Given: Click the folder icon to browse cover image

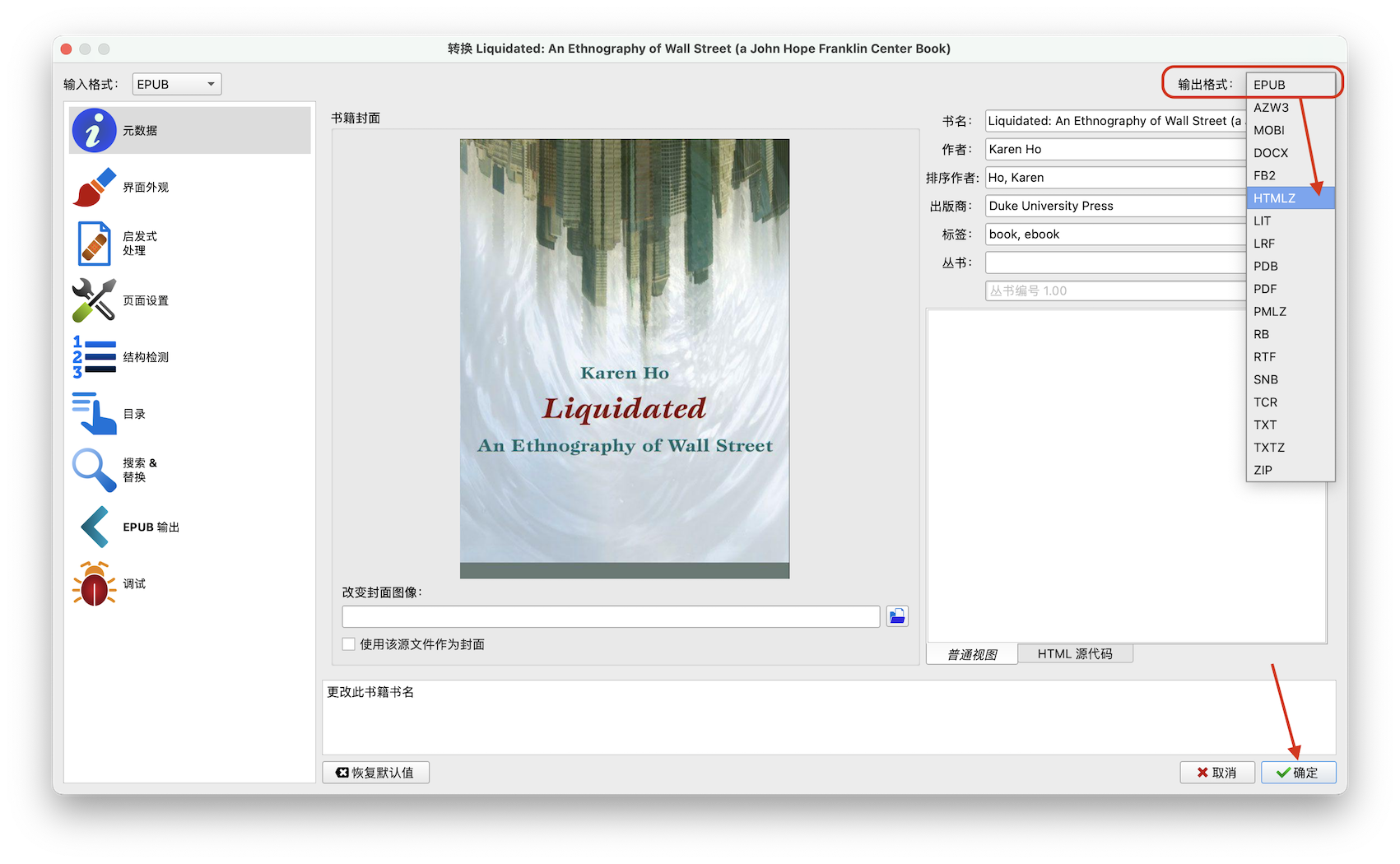Looking at the screenshot, I should tap(896, 615).
